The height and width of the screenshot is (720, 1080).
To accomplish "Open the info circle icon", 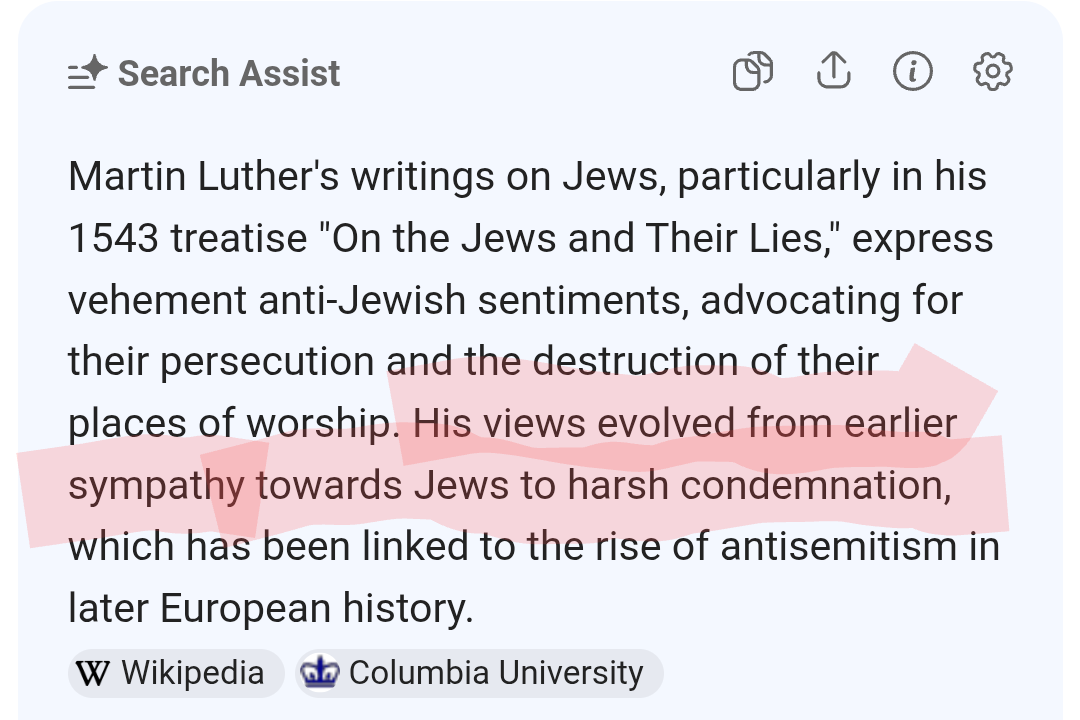I will point(913,71).
